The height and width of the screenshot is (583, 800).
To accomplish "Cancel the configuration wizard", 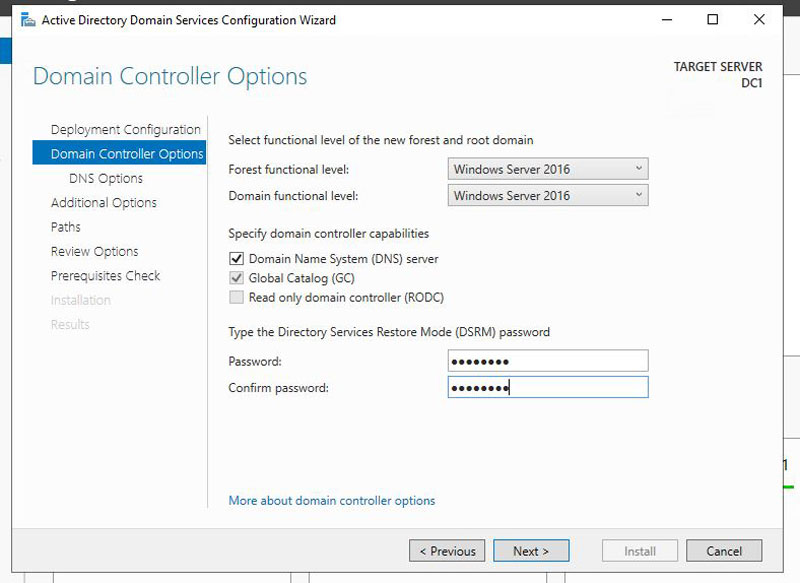I will coord(724,551).
